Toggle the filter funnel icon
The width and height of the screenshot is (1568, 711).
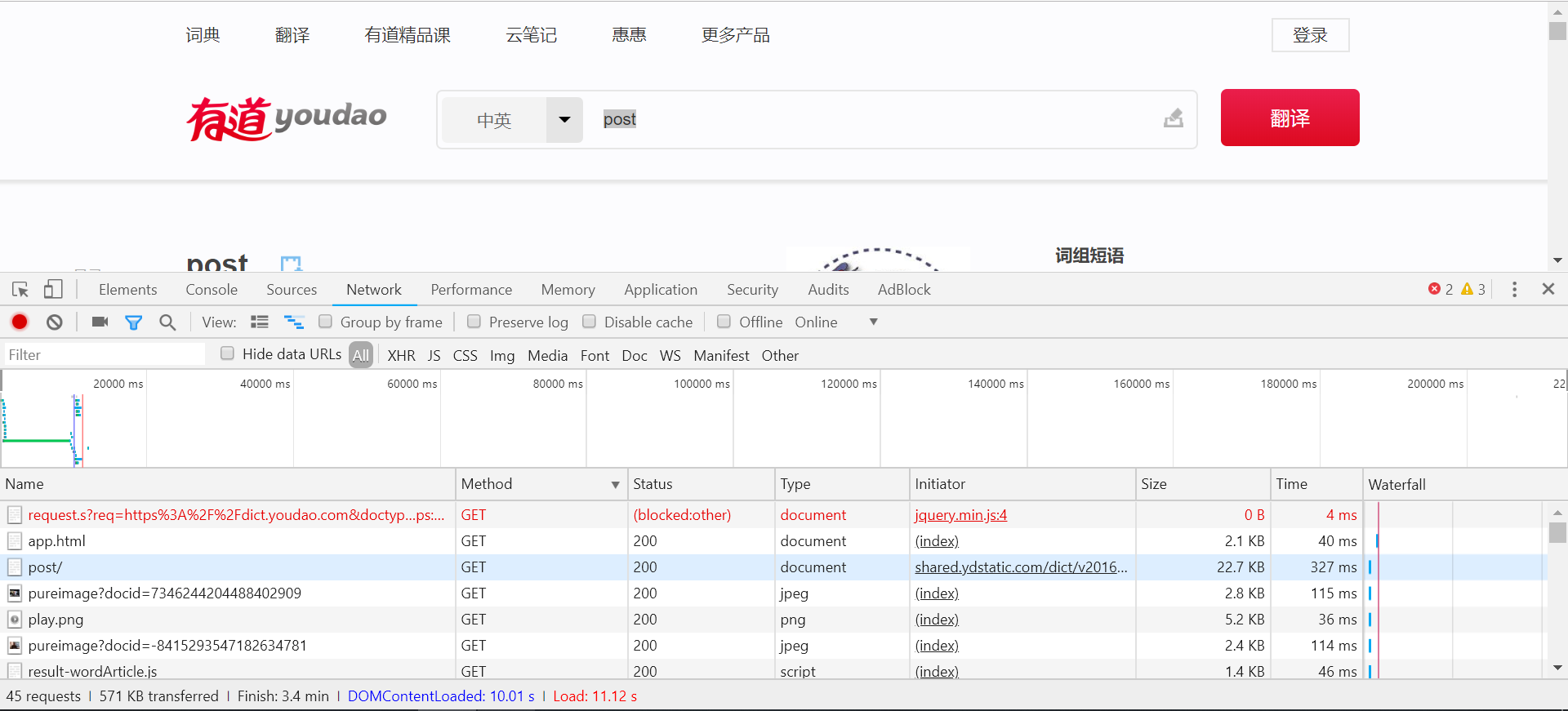133,322
